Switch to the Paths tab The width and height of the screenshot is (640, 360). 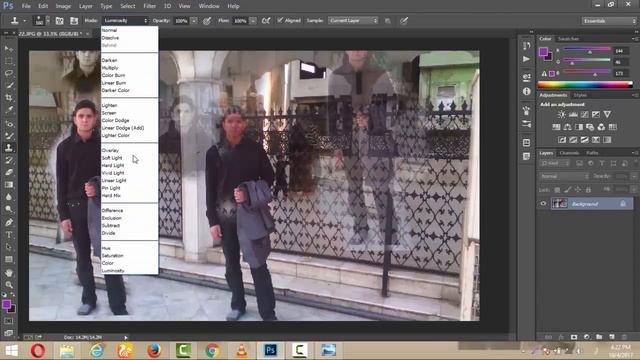(x=592, y=153)
